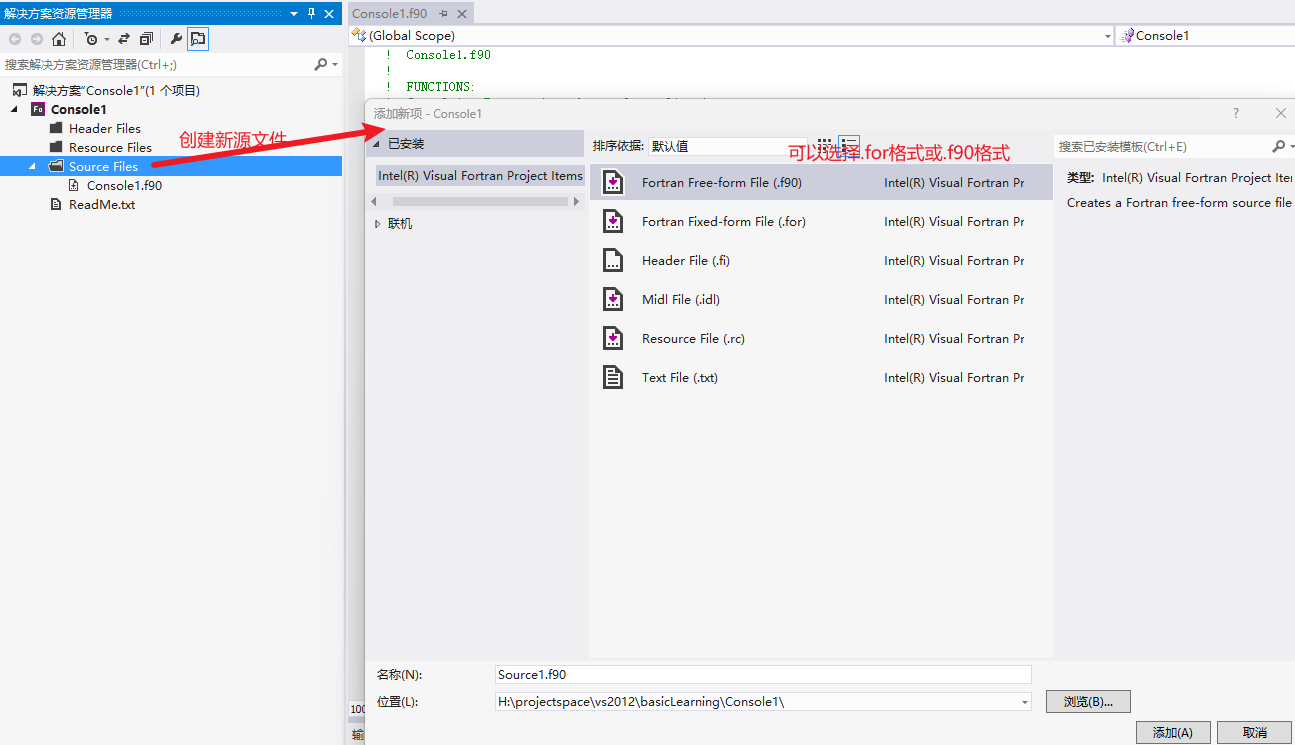Open the Global Scope dropdown in editor
1295x745 pixels.
coord(1107,36)
